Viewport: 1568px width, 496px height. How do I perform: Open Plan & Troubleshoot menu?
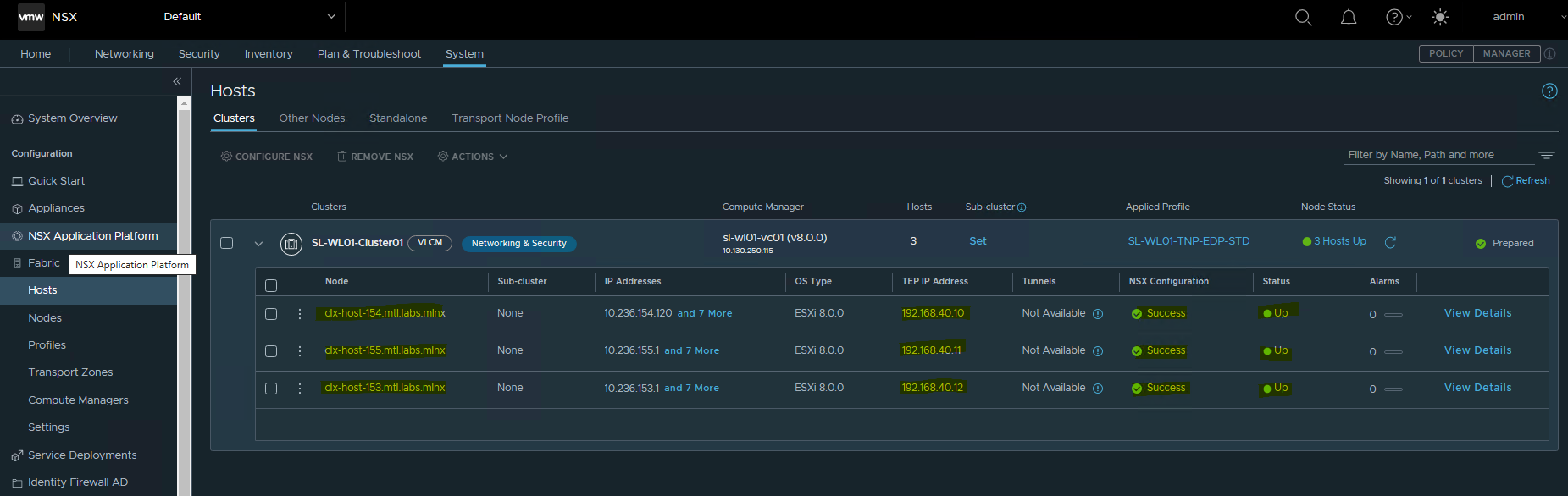[369, 53]
